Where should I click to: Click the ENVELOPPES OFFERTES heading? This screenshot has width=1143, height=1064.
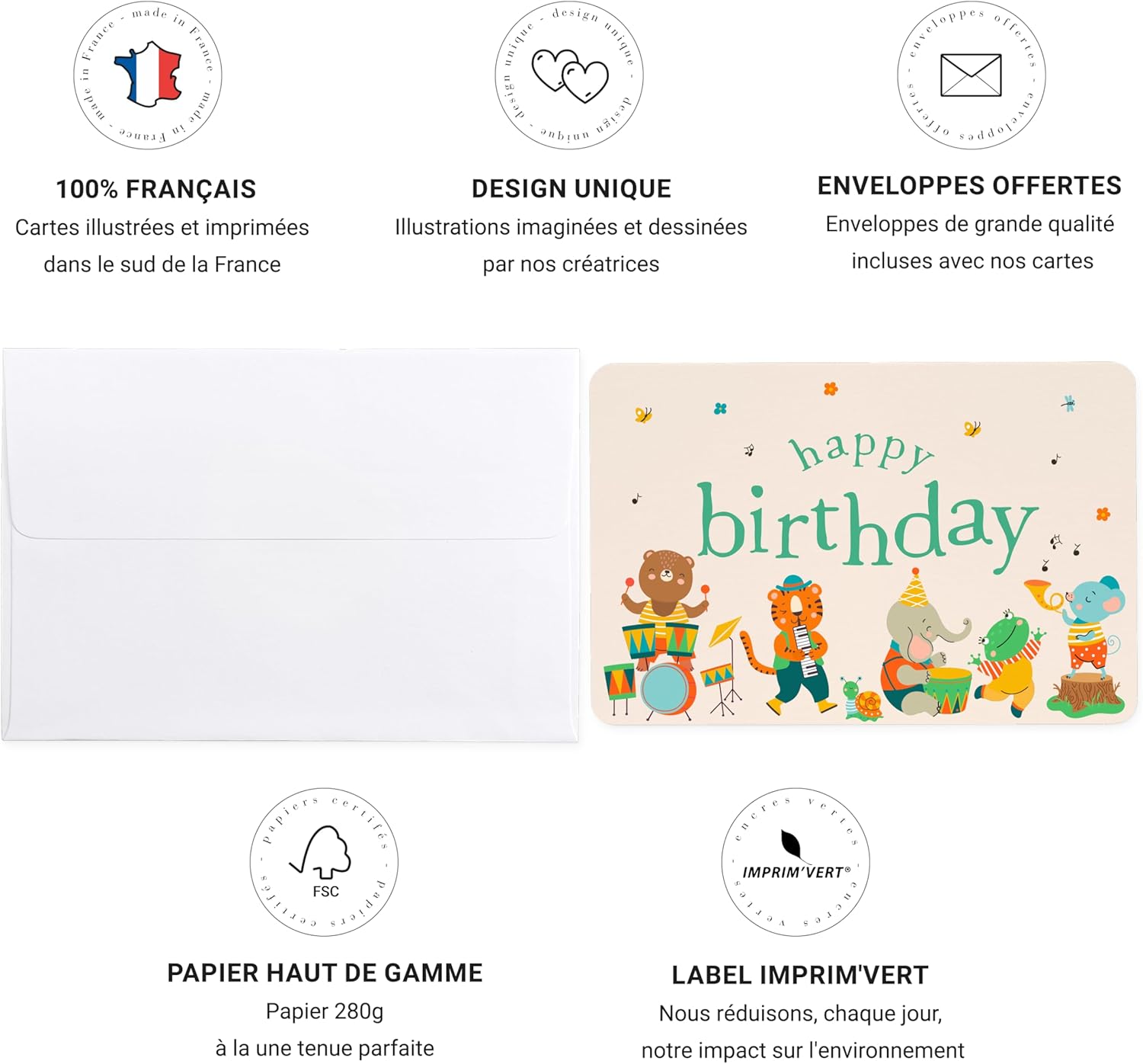(969, 186)
